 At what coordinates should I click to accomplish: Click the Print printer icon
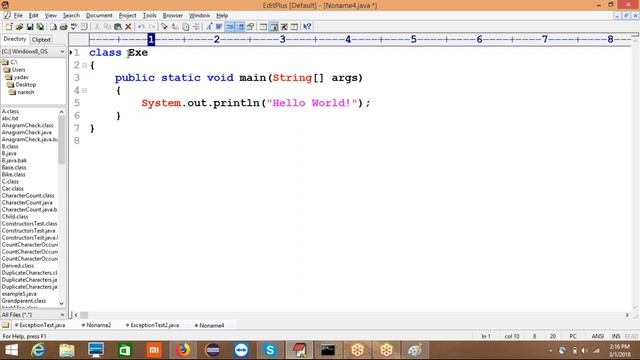coord(63,27)
